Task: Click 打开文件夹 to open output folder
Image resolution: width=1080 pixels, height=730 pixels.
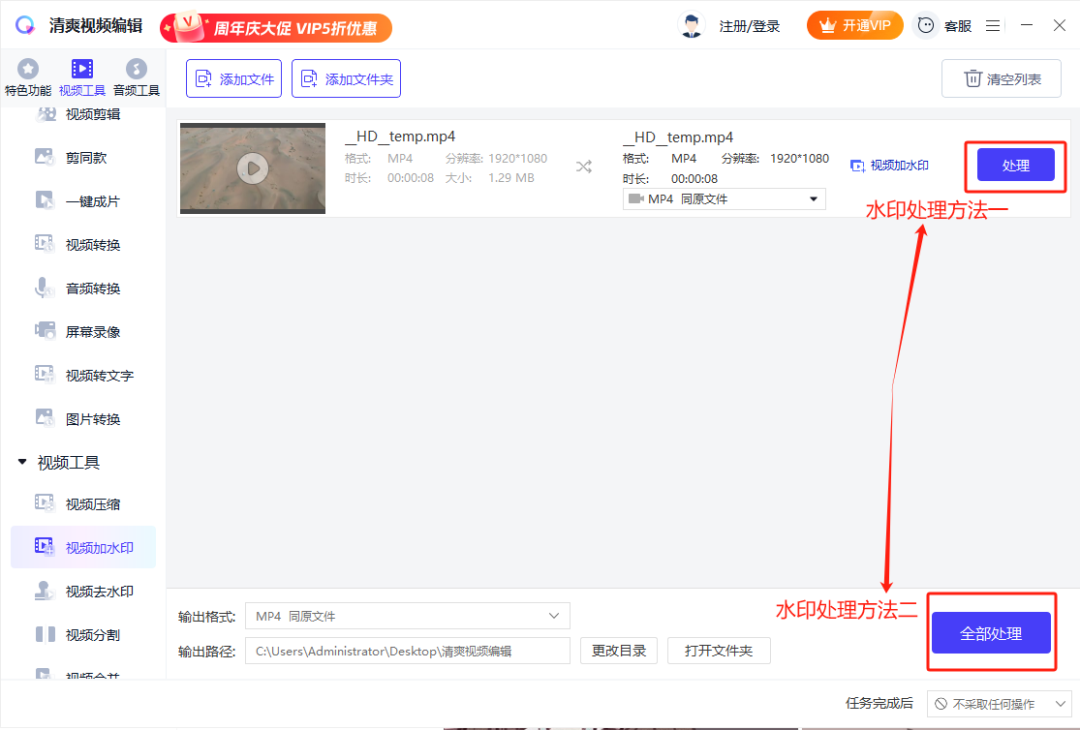Action: click(718, 650)
